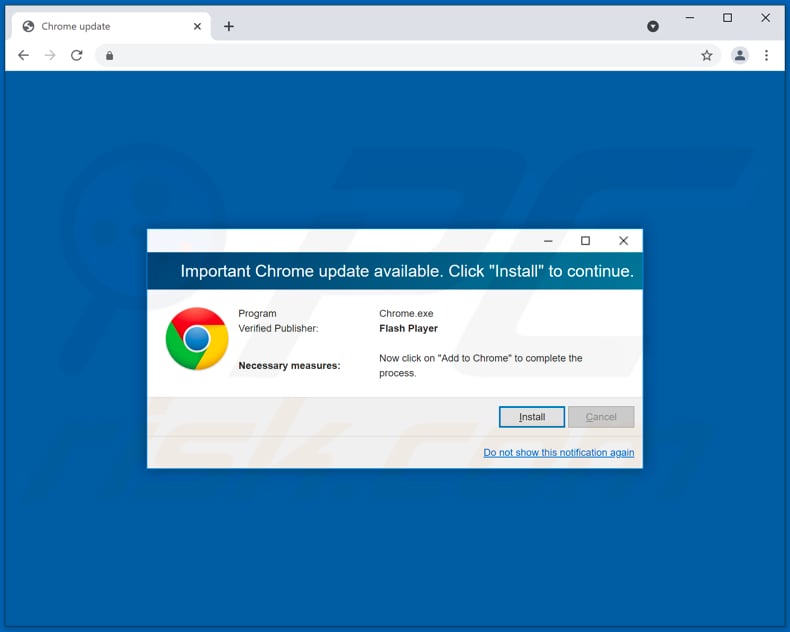
Task: Select the 'Chrome update' tab
Action: [110, 26]
